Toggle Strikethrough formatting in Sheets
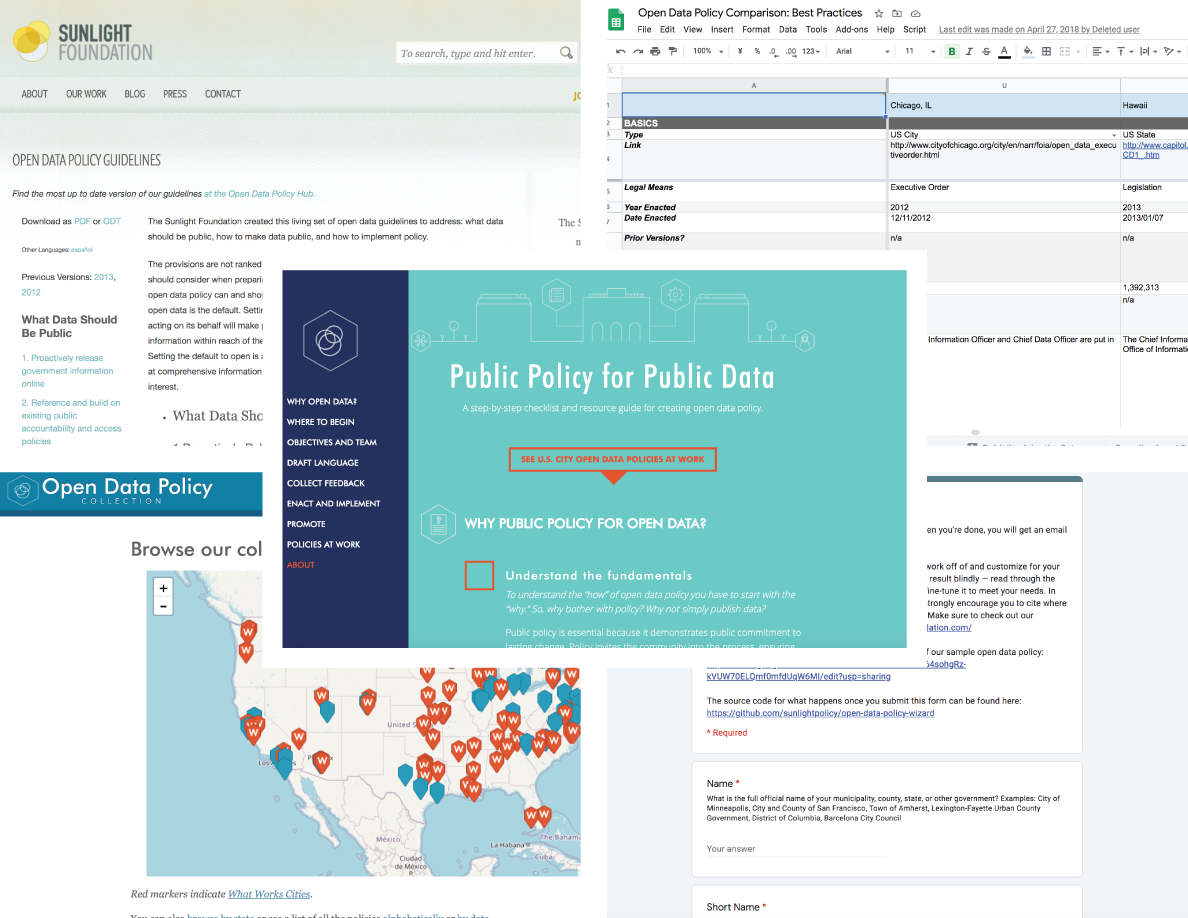This screenshot has height=918, width=1188. pyautogui.click(x=986, y=52)
